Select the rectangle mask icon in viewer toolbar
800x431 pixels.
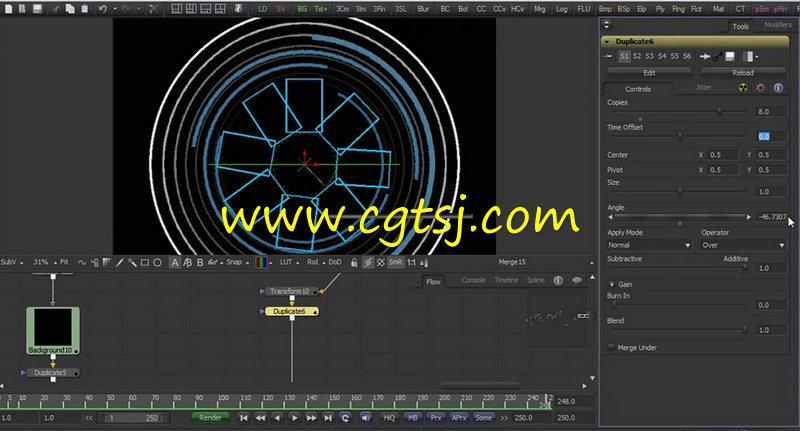(x=145, y=262)
